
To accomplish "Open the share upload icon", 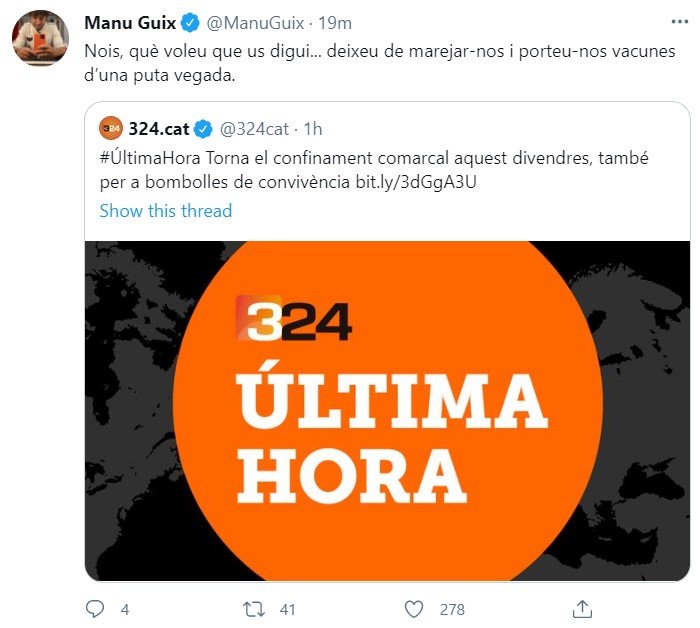I will point(582,609).
